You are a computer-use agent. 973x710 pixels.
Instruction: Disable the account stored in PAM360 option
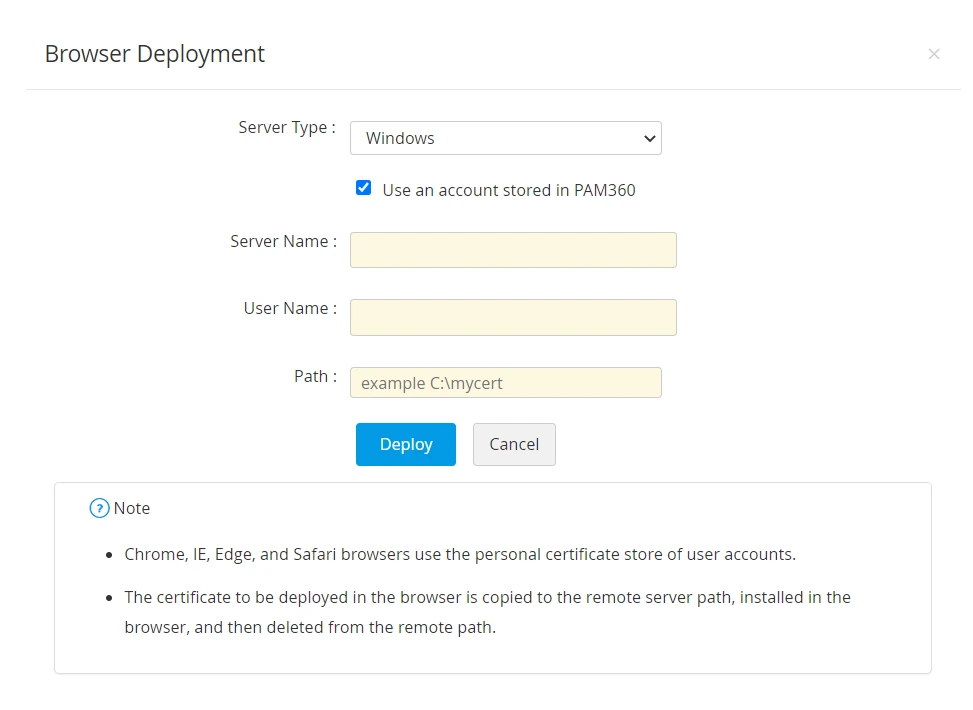click(363, 187)
